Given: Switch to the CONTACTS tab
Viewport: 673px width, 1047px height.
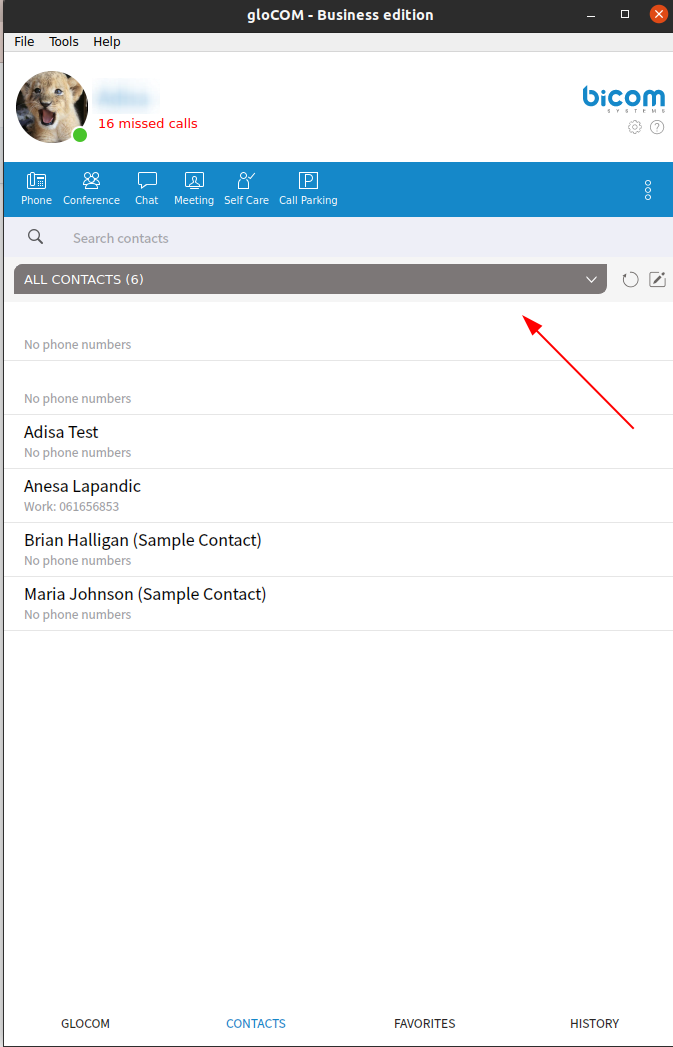Looking at the screenshot, I should (256, 1023).
